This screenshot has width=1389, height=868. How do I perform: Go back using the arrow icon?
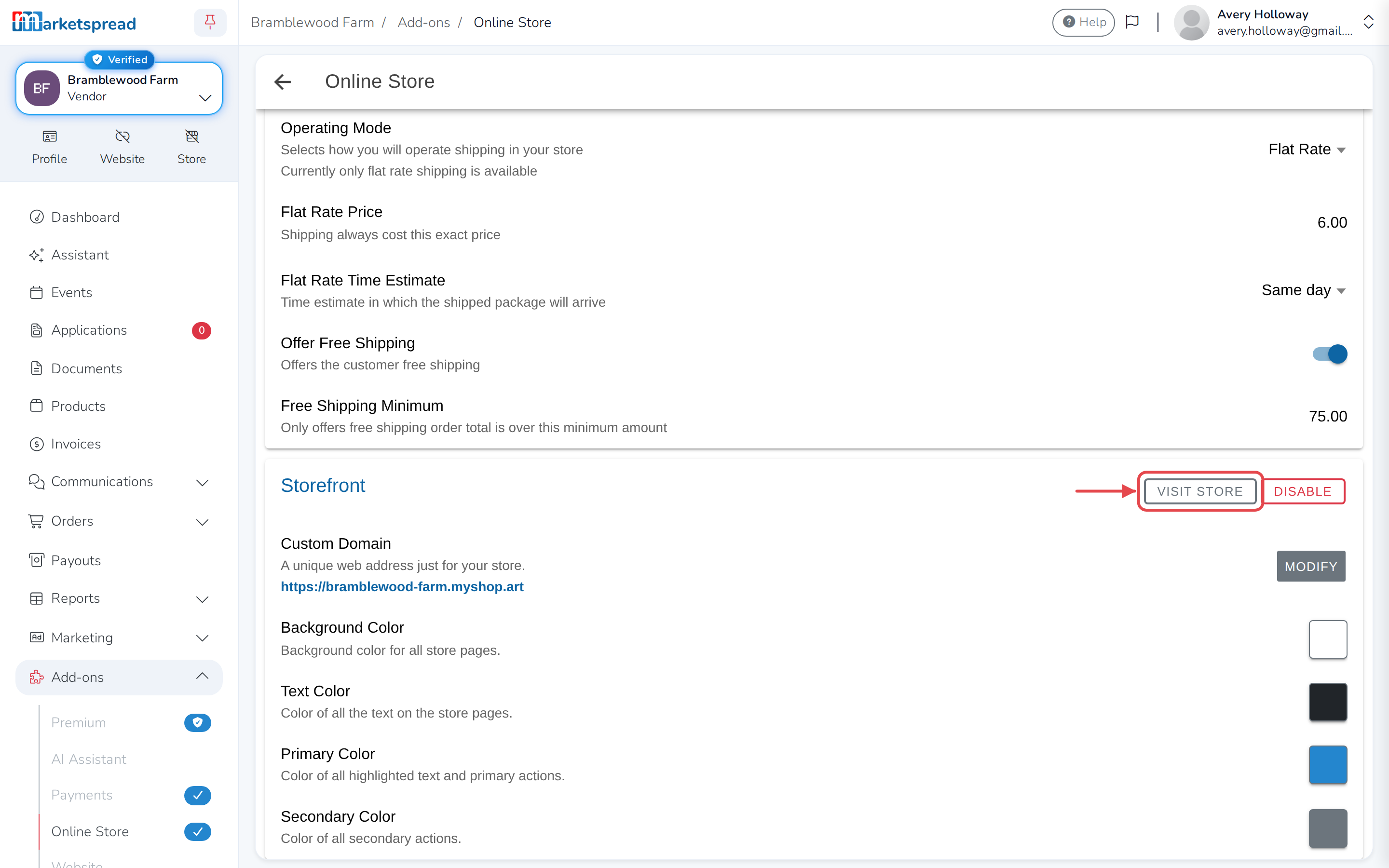coord(283,81)
